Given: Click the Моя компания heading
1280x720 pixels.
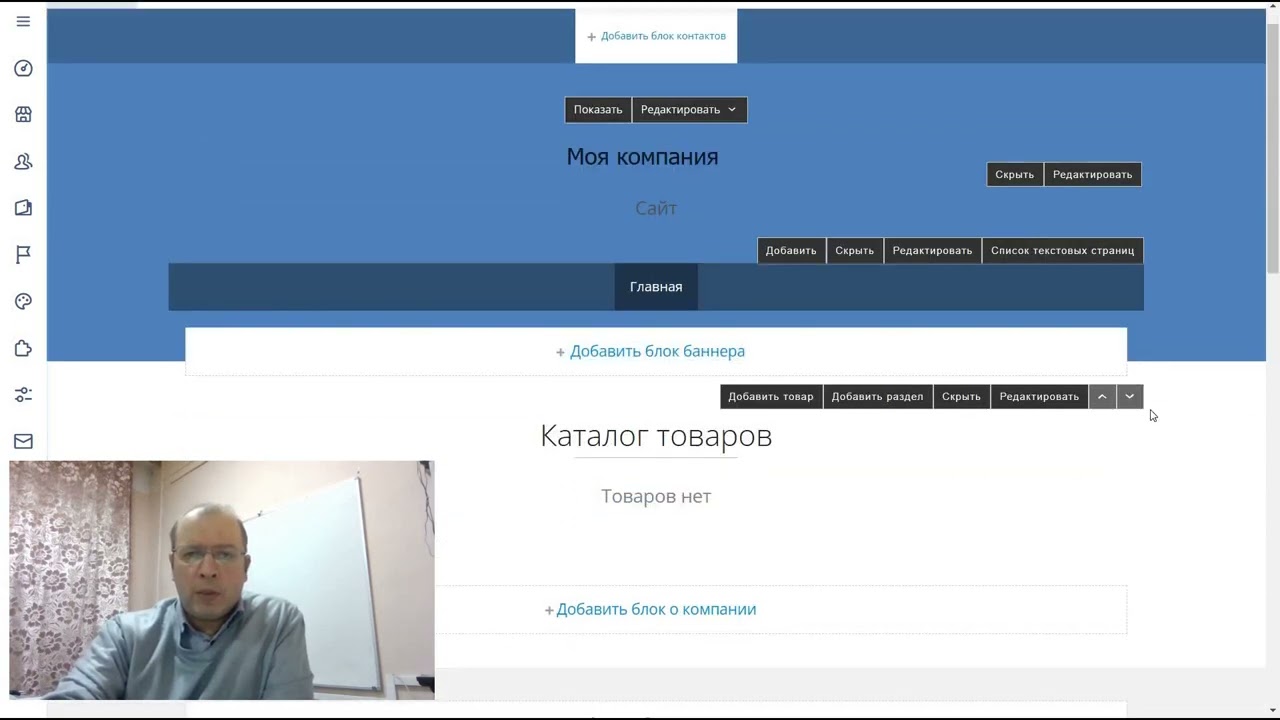Looking at the screenshot, I should click(x=643, y=157).
